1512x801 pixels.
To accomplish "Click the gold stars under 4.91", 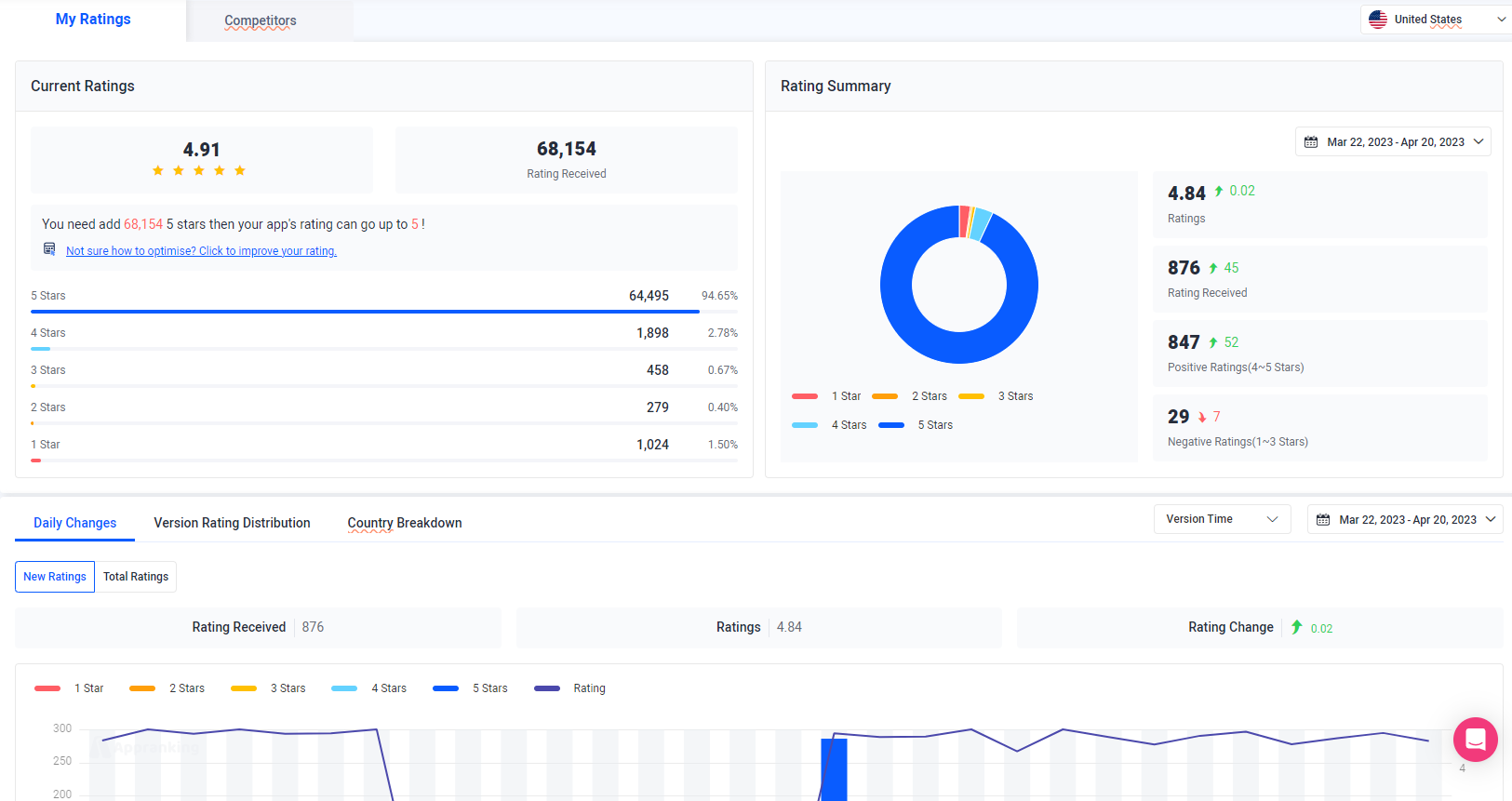I will click(x=199, y=170).
